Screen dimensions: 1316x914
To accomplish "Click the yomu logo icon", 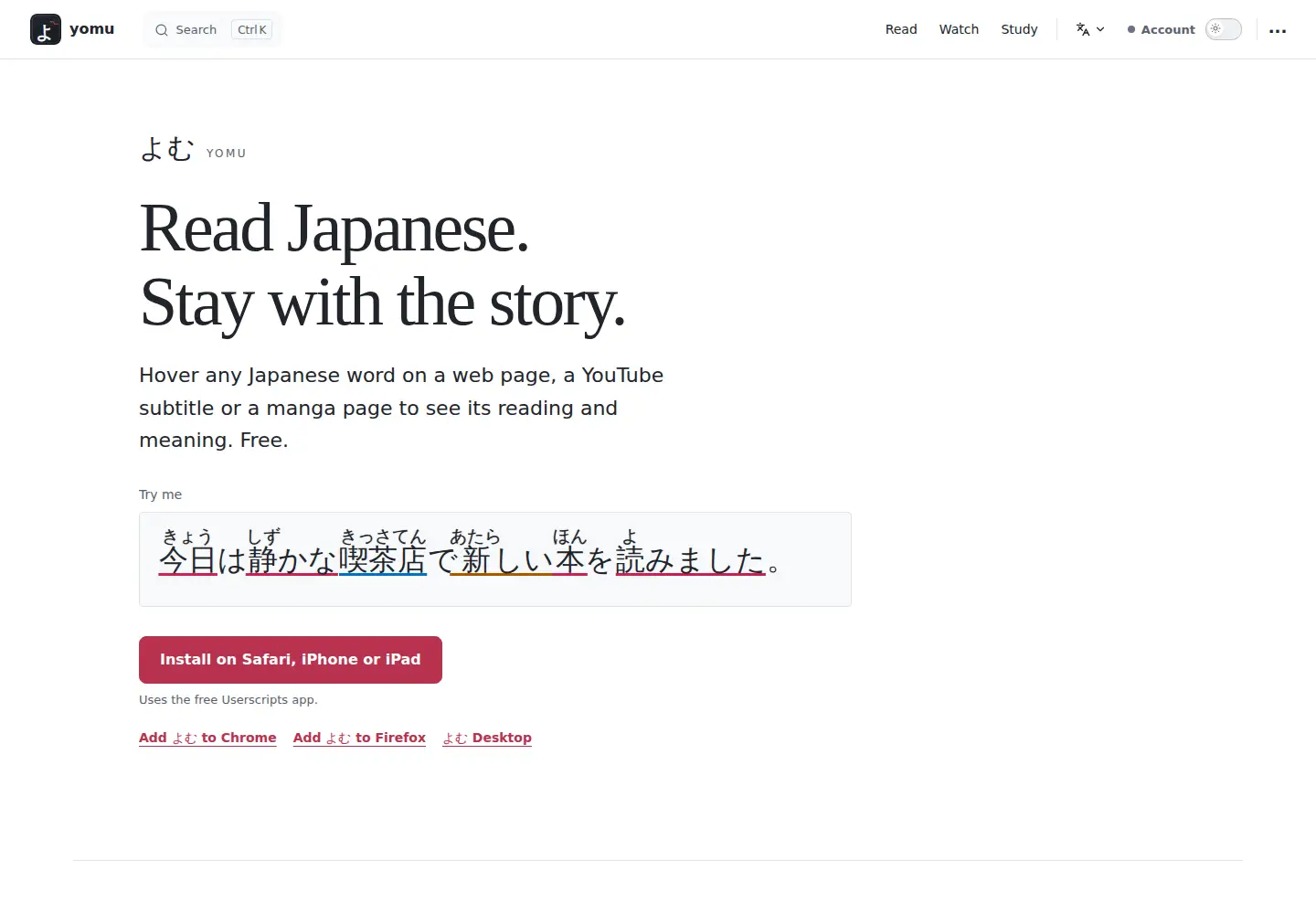I will tap(46, 29).
